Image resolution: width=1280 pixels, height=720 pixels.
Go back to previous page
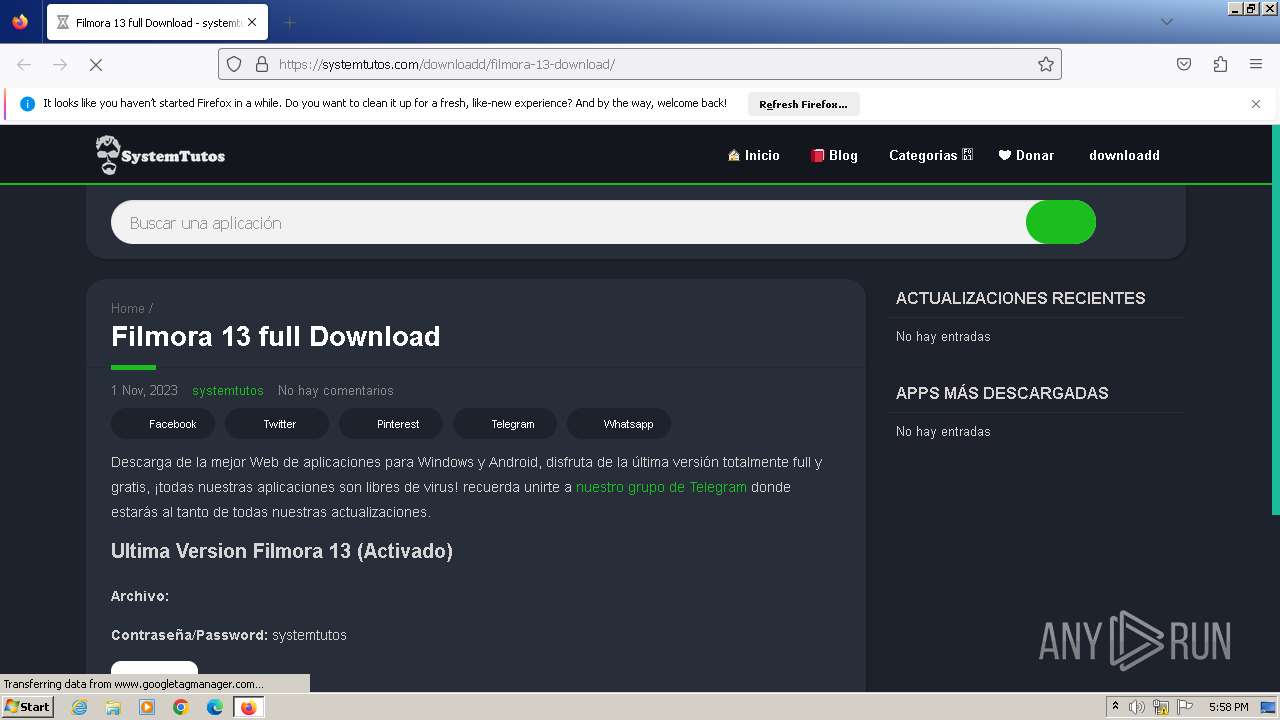(x=24, y=64)
